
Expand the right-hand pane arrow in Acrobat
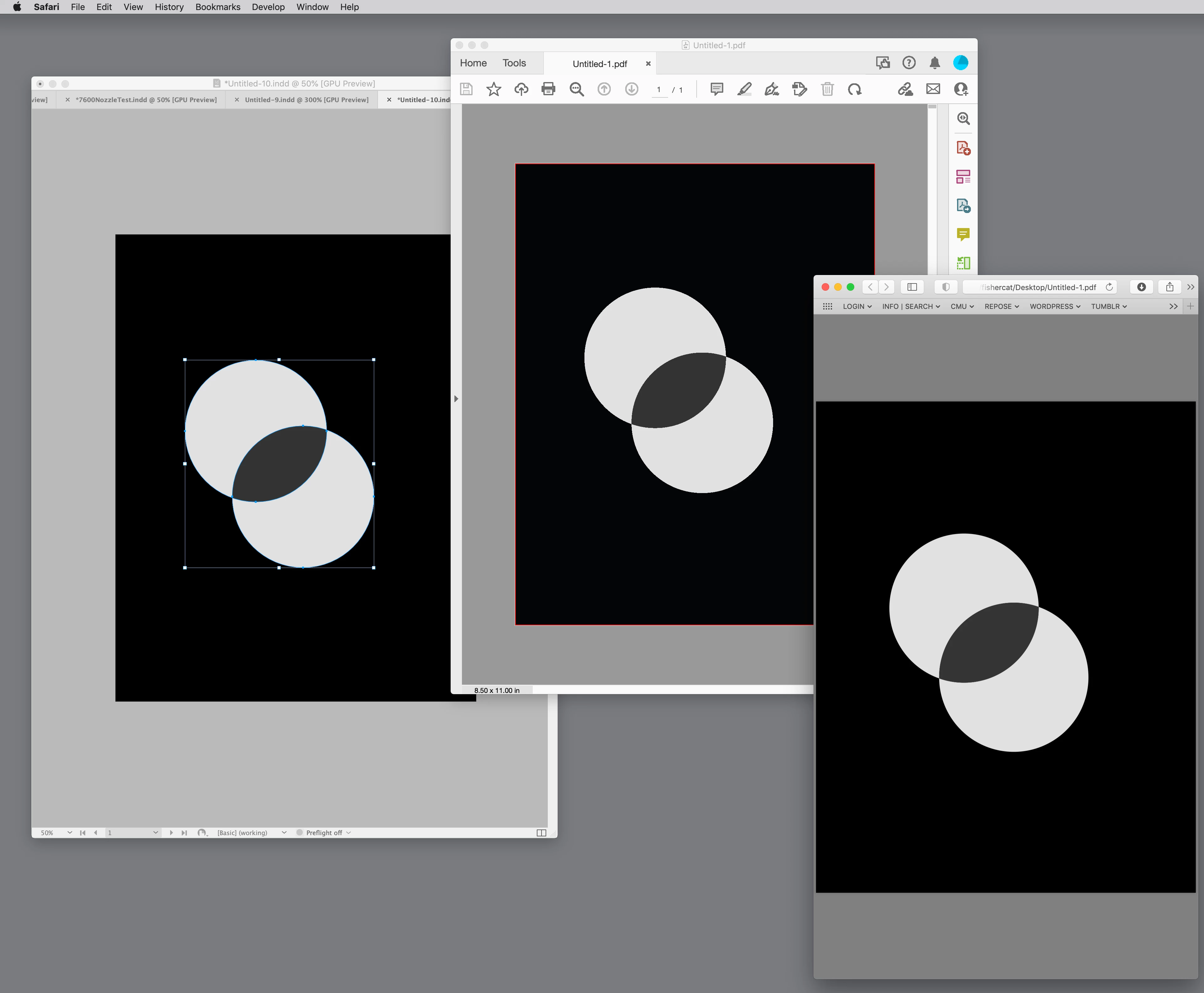click(456, 399)
